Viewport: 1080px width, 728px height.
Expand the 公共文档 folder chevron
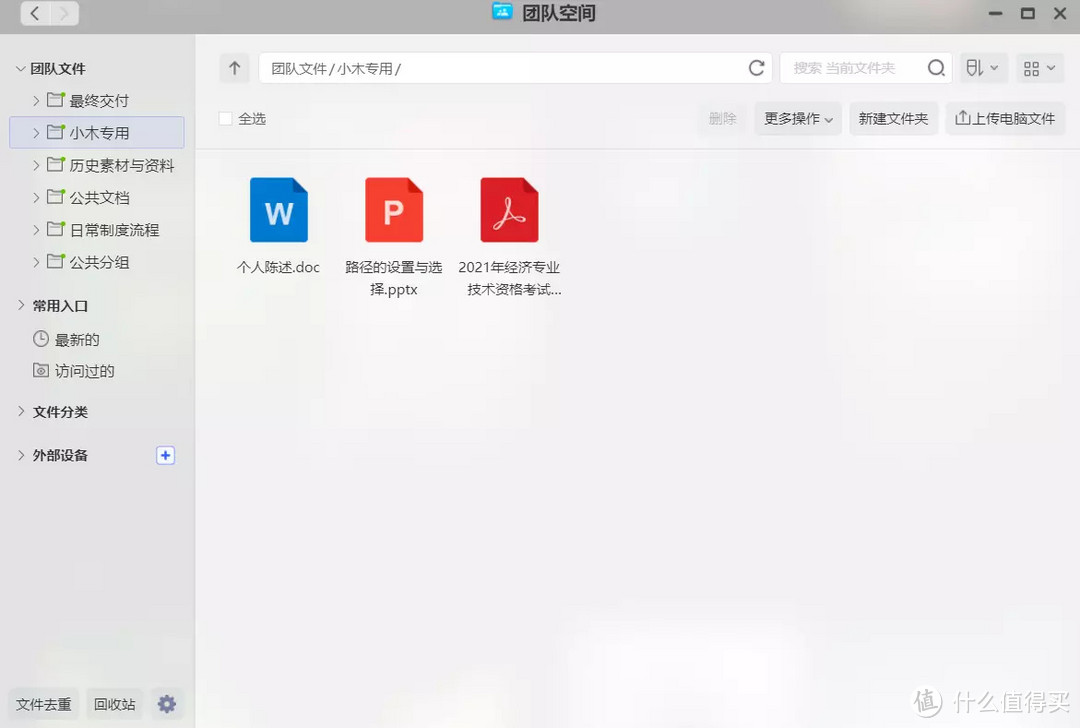36,198
